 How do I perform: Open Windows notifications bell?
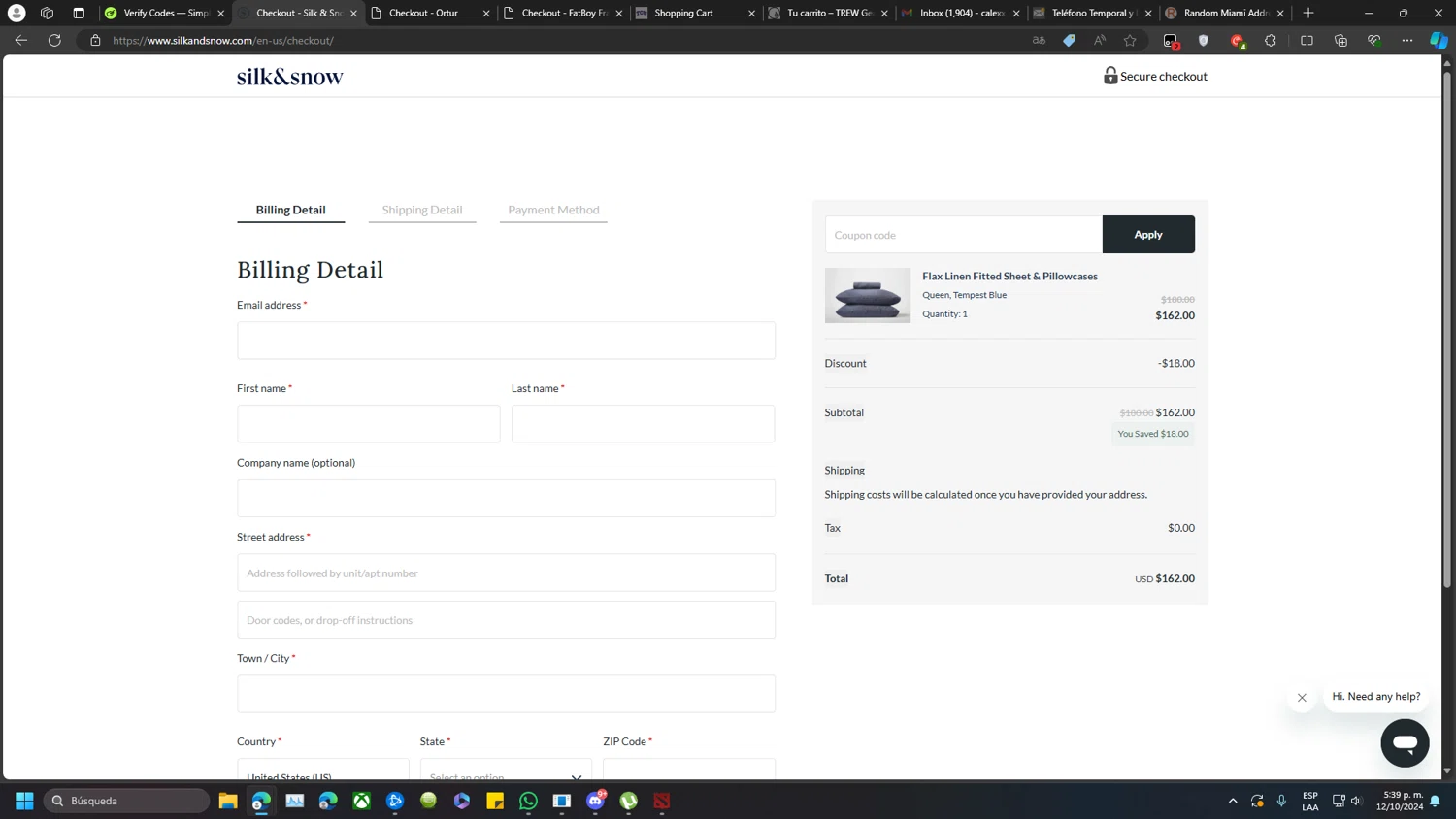tap(1435, 801)
